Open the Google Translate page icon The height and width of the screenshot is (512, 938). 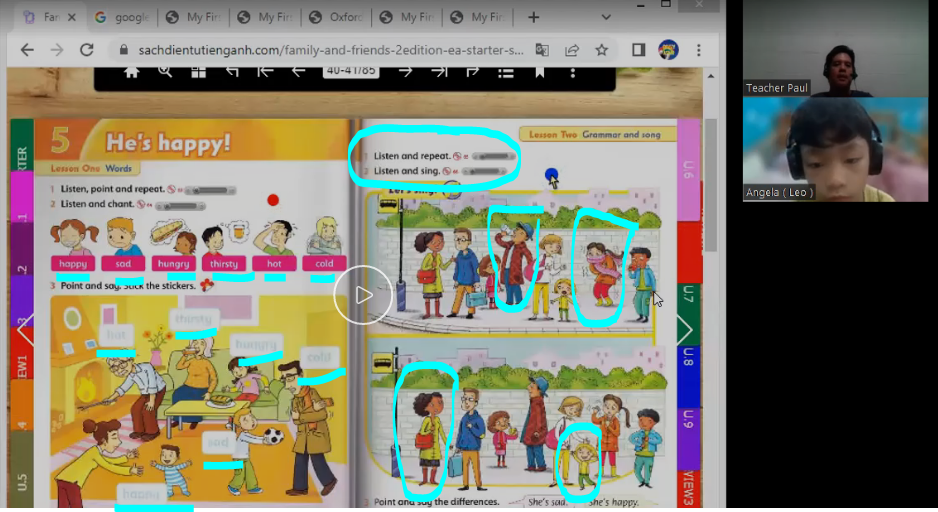(x=542, y=50)
